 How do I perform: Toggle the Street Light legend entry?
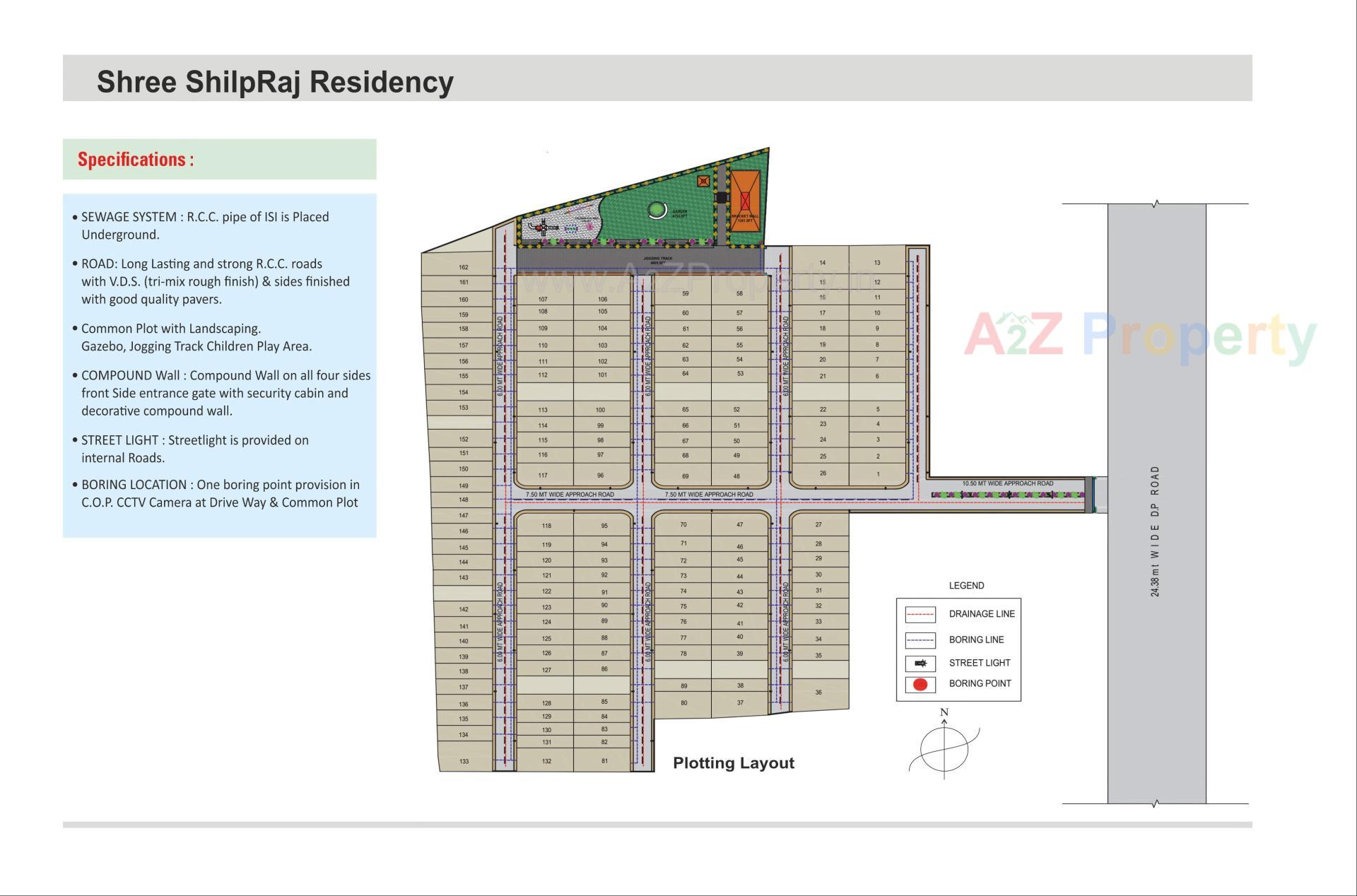[x=979, y=663]
